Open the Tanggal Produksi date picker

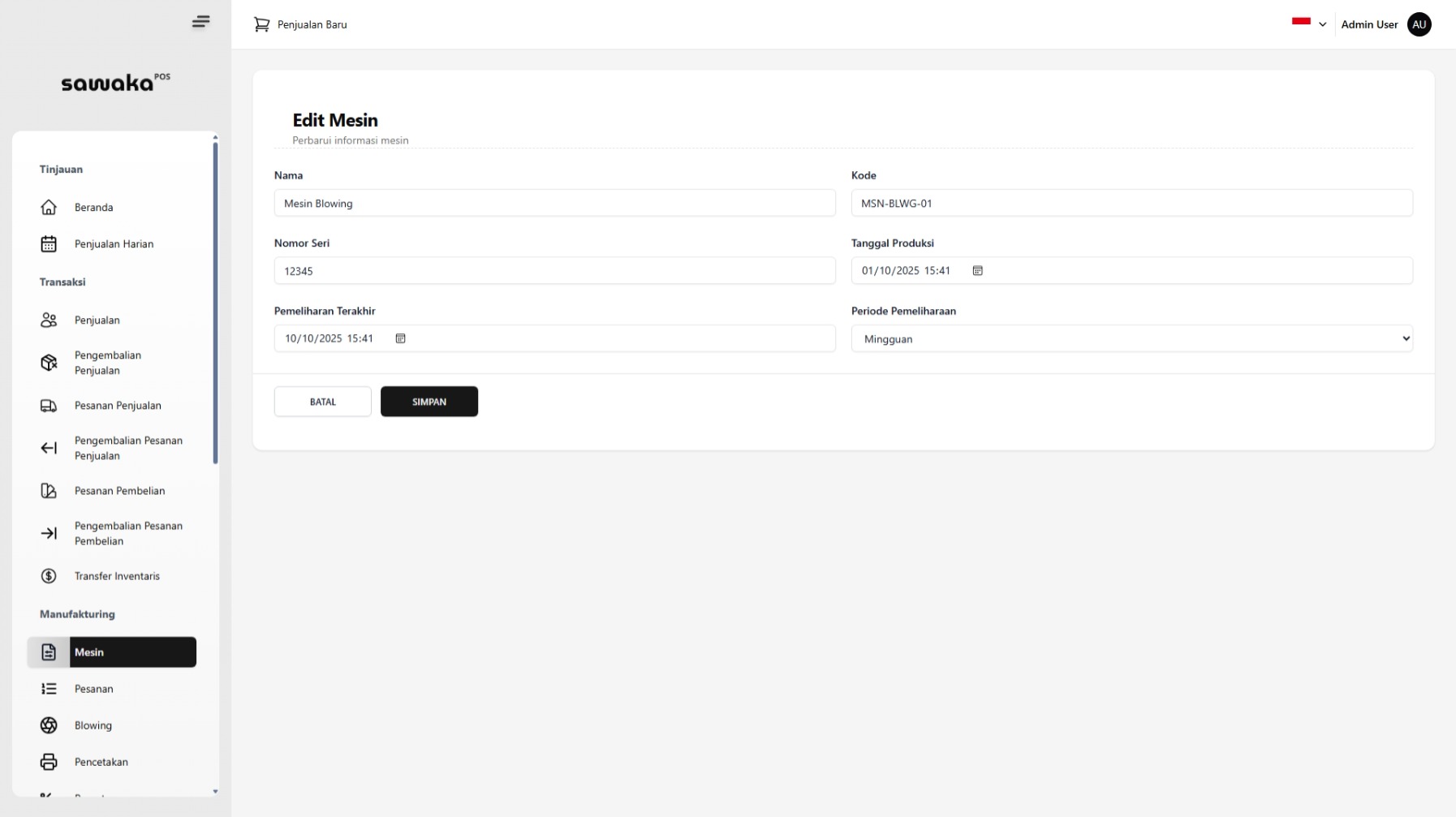tap(977, 271)
